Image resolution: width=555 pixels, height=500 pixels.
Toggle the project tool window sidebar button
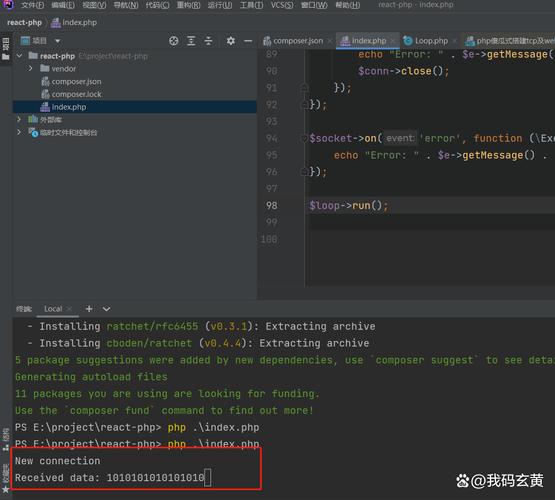[x=6, y=48]
